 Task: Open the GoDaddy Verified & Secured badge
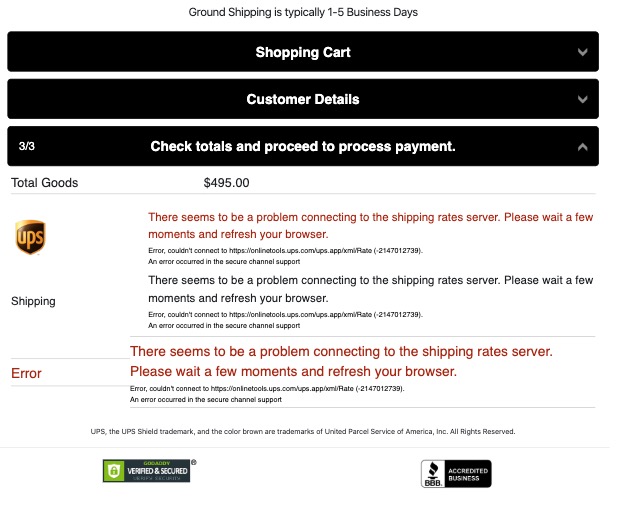[147, 471]
